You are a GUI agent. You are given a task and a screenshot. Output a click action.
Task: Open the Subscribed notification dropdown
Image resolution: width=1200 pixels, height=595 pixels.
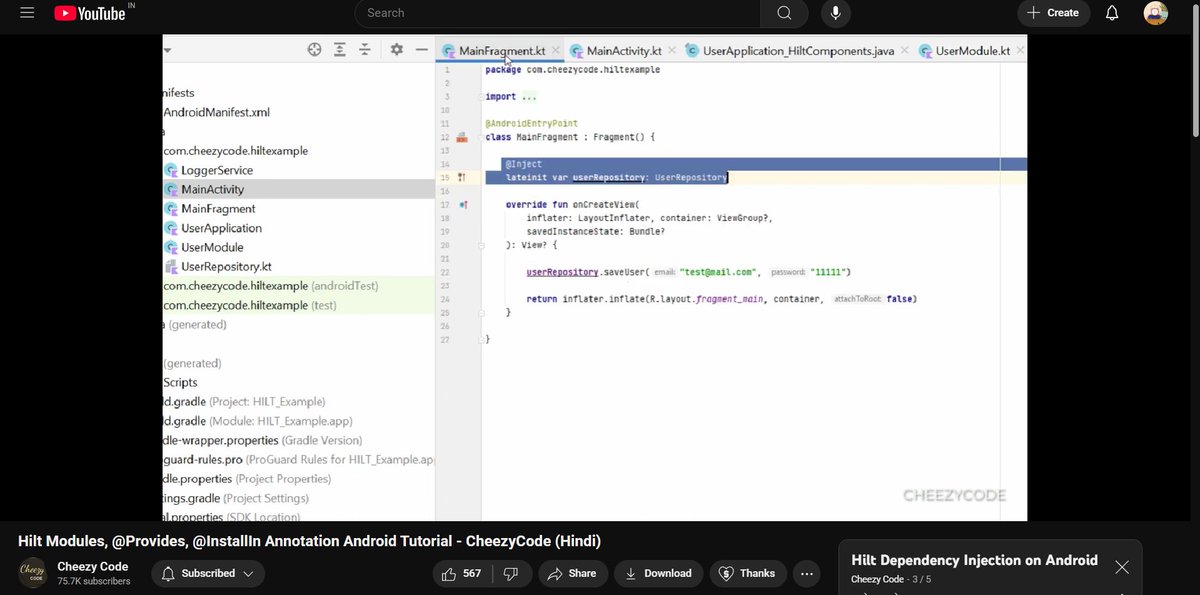click(x=208, y=573)
